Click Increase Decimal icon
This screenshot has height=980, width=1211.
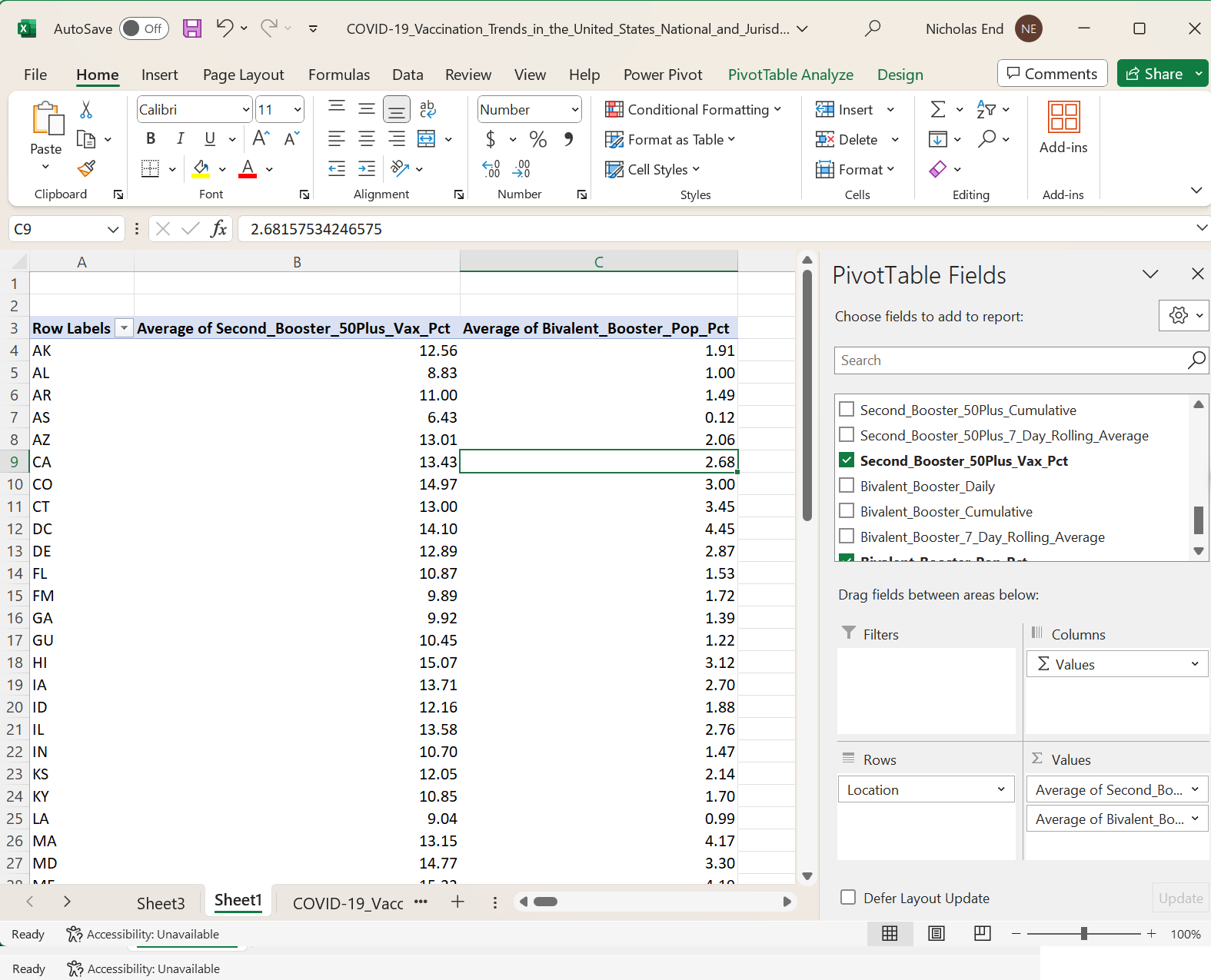click(x=491, y=169)
